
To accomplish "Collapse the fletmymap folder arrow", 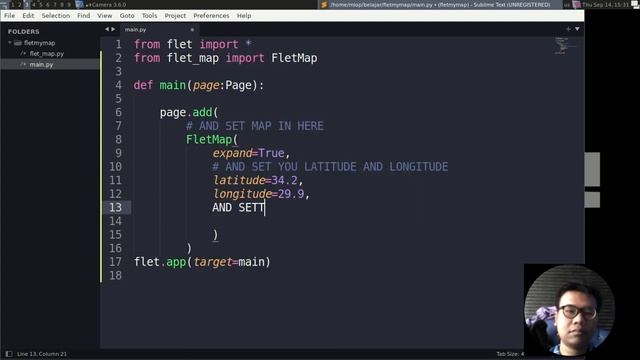I will (10, 42).
